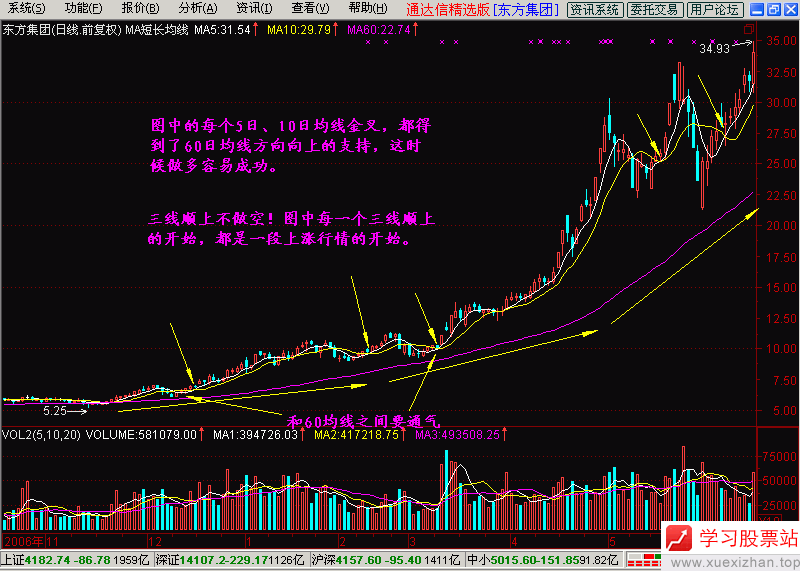Open the 功能(F) menu

click(x=83, y=8)
